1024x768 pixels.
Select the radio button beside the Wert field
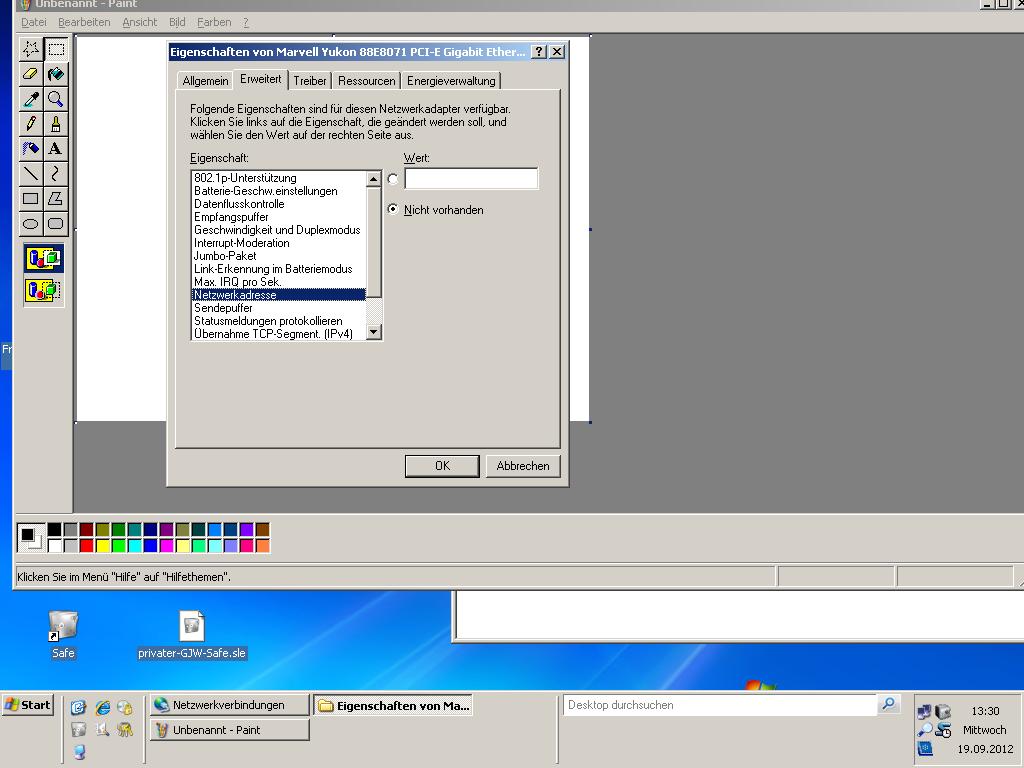tap(393, 179)
